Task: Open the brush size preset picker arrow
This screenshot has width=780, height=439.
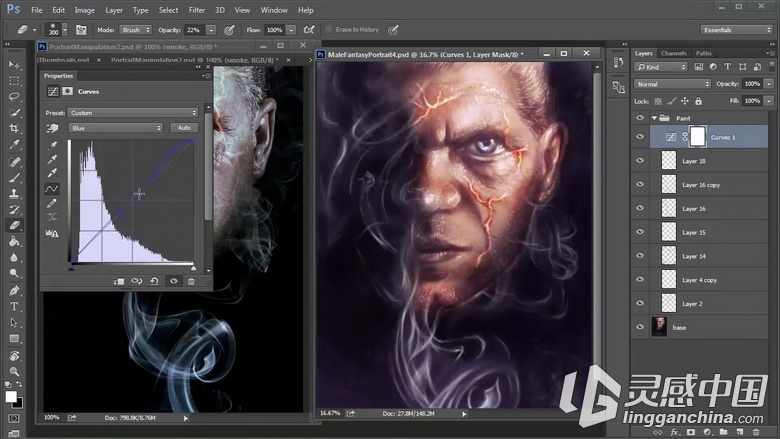Action: coord(65,30)
